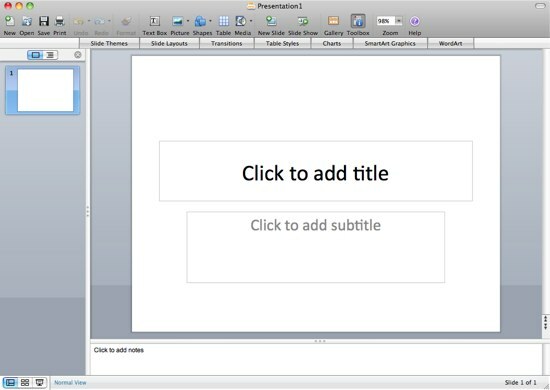Click the Print toolbar icon
550x390 pixels.
(60, 21)
